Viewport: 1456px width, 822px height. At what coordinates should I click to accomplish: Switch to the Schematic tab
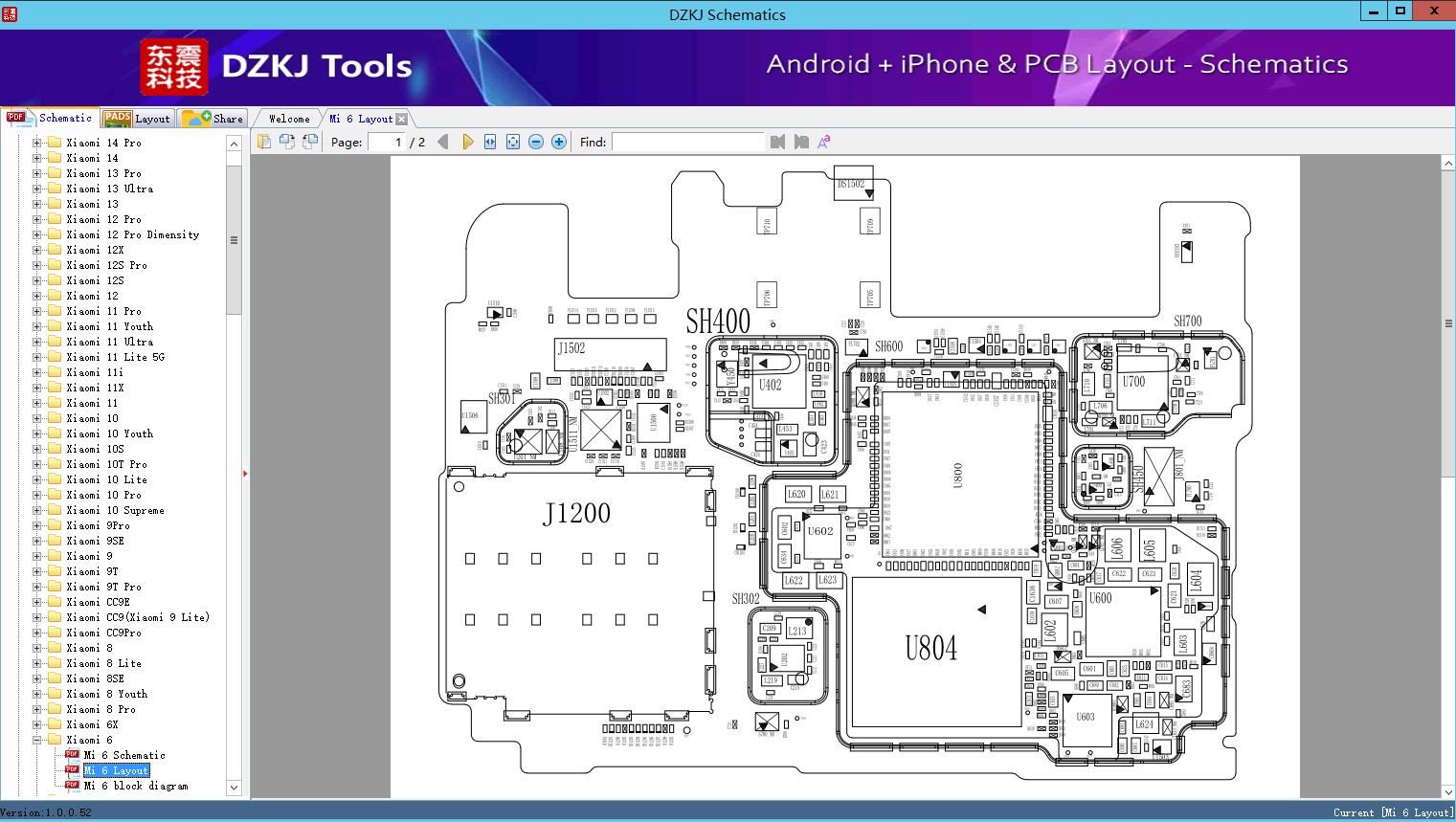[x=50, y=118]
